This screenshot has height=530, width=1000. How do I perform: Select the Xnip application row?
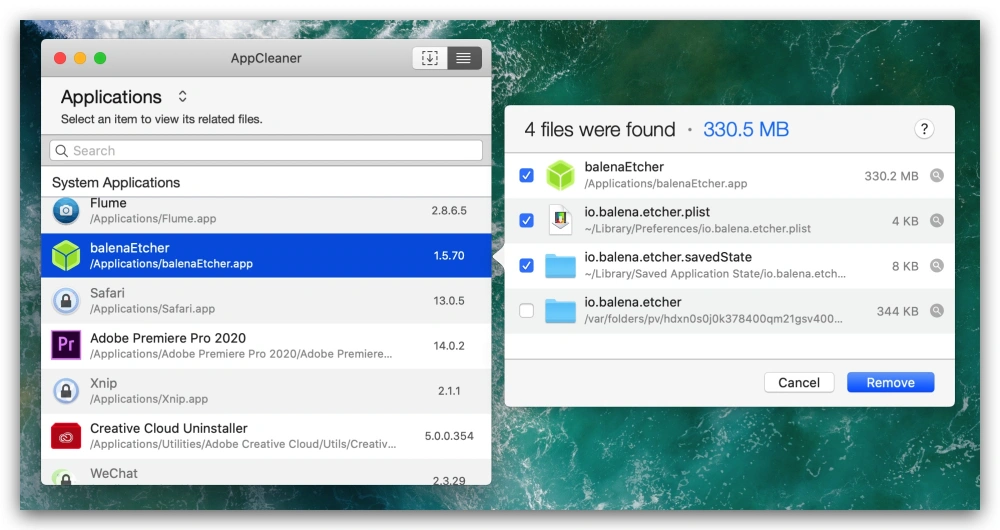pos(266,390)
